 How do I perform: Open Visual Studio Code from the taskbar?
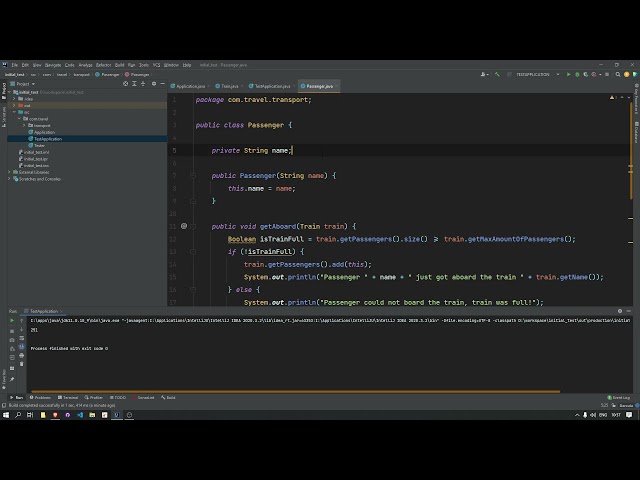[80, 415]
